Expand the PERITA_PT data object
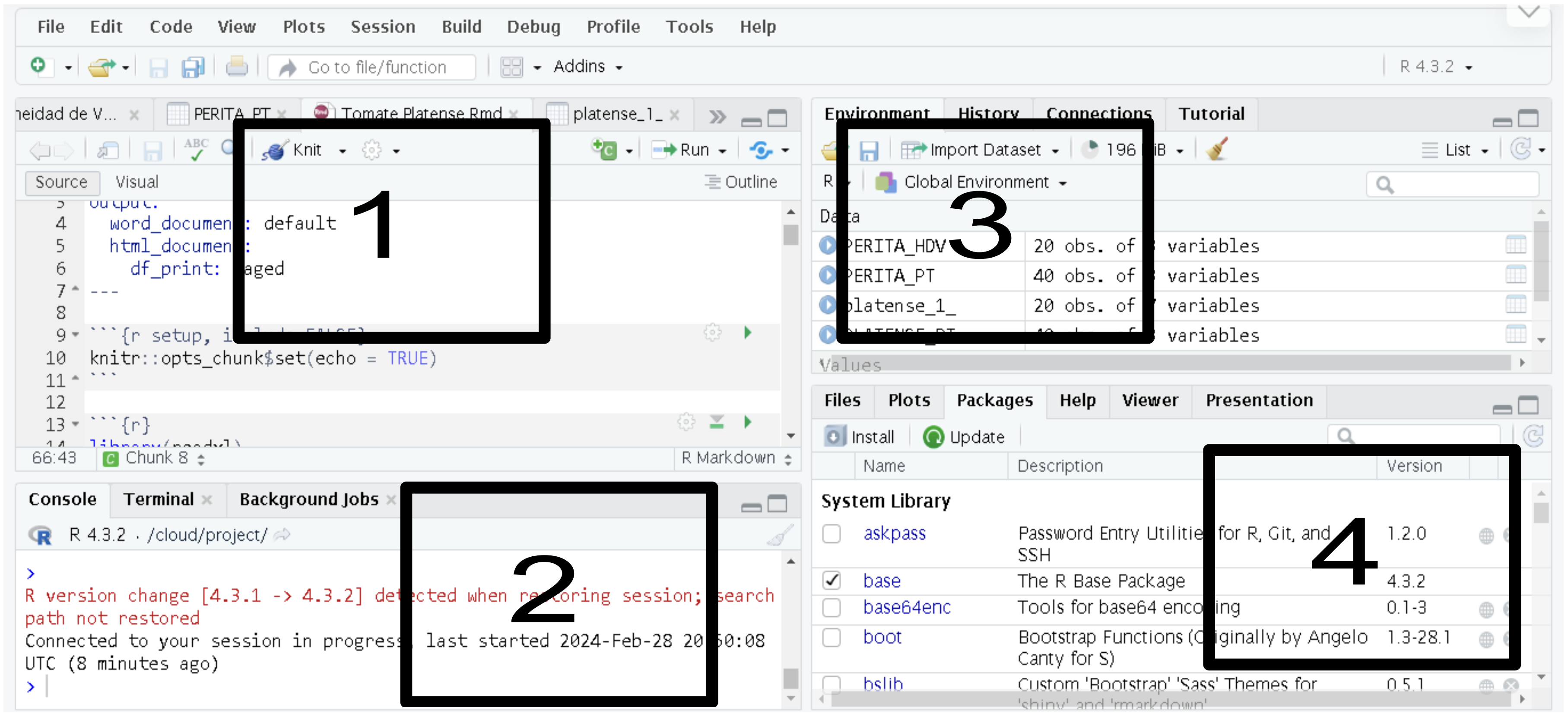The image size is (1568, 721). (x=827, y=275)
